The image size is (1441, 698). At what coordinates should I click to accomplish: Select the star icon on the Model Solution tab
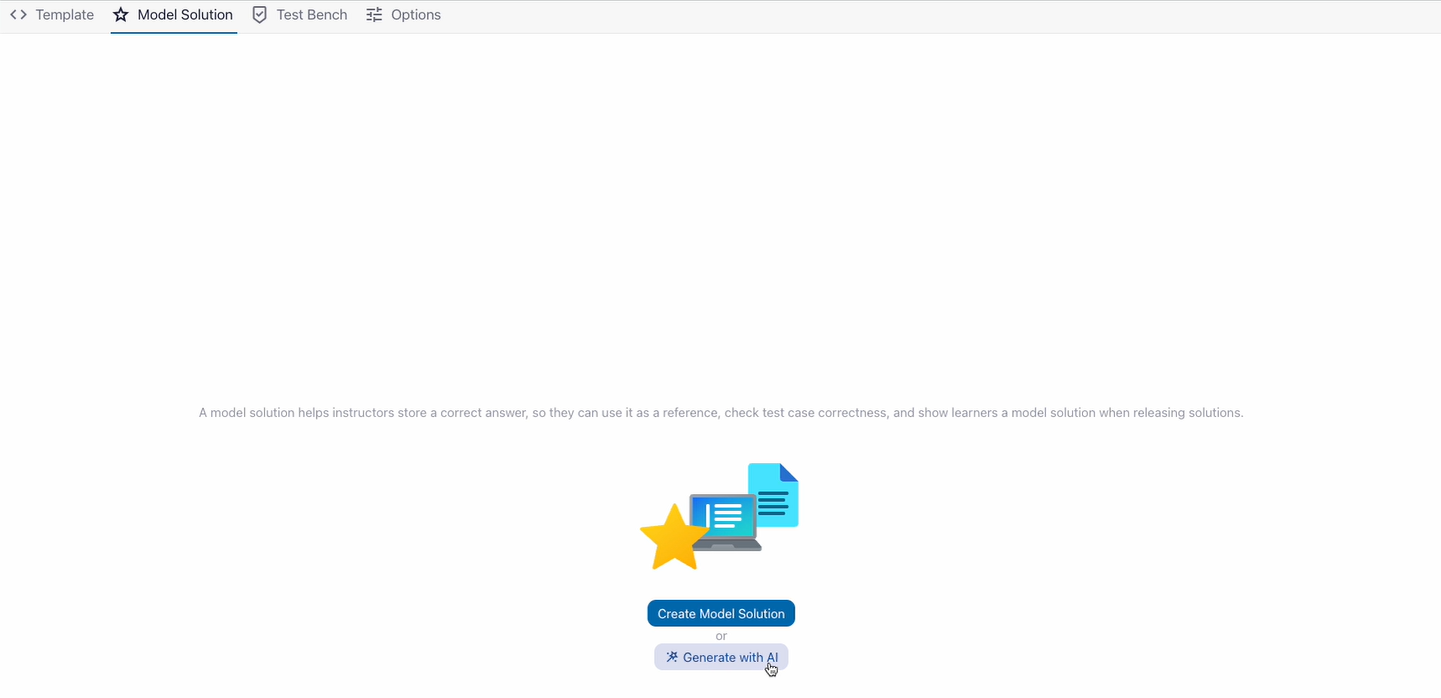point(120,14)
